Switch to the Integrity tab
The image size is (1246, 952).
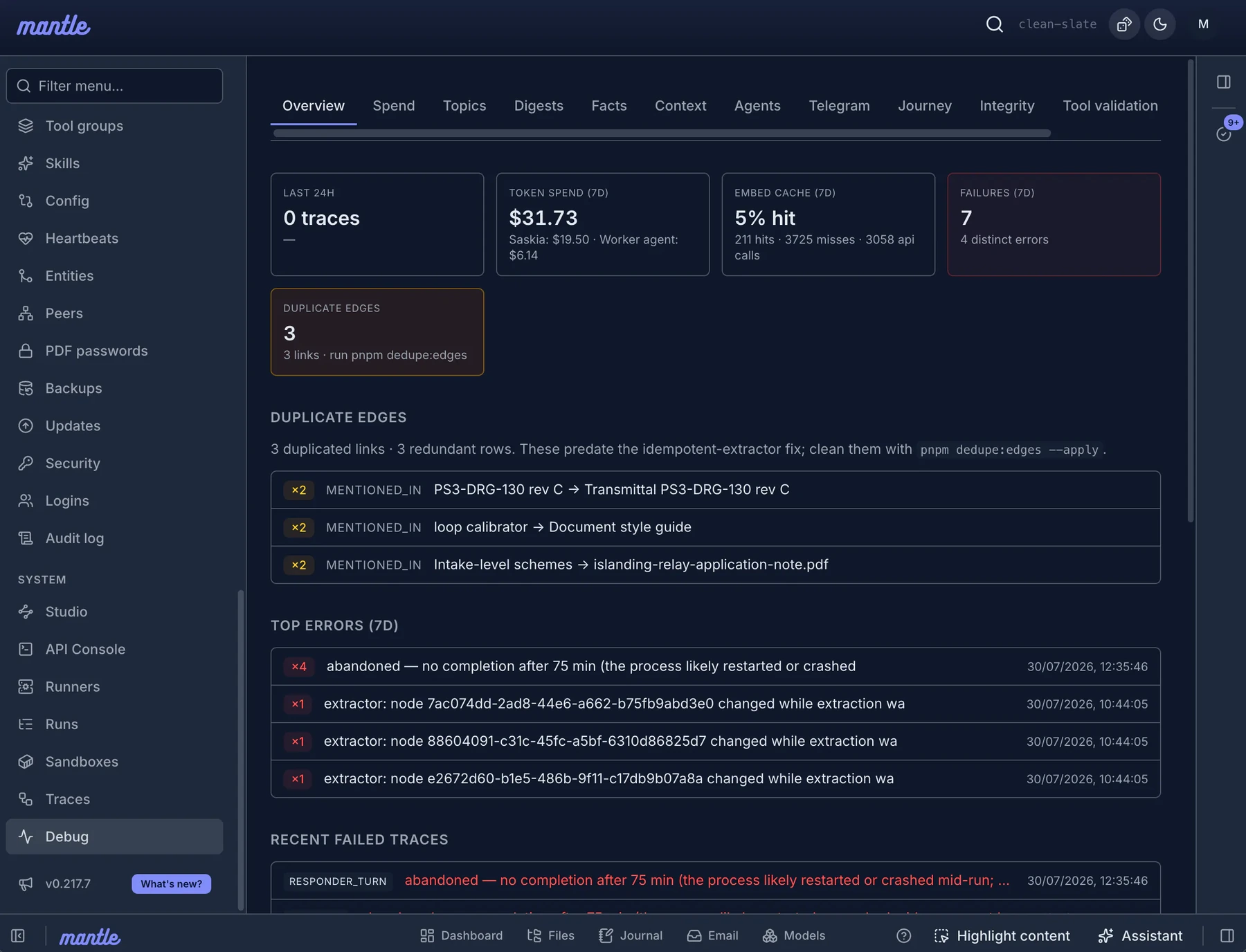(x=1007, y=106)
